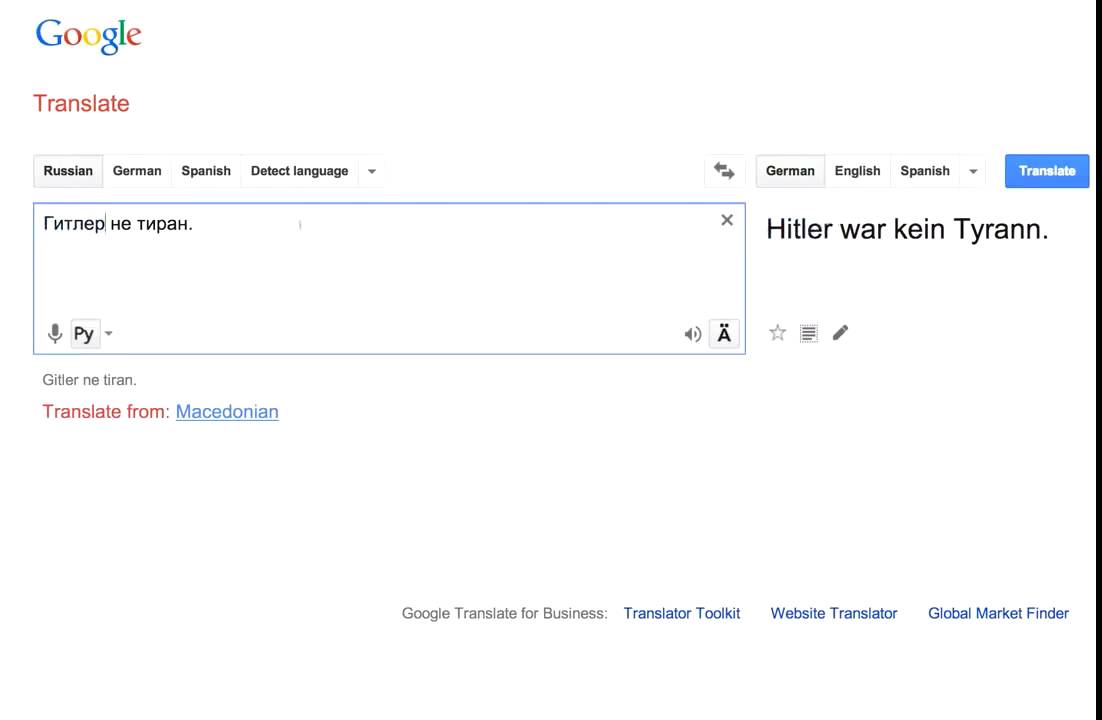
Task: Open the input tools dropdown arrow
Action: click(x=109, y=334)
